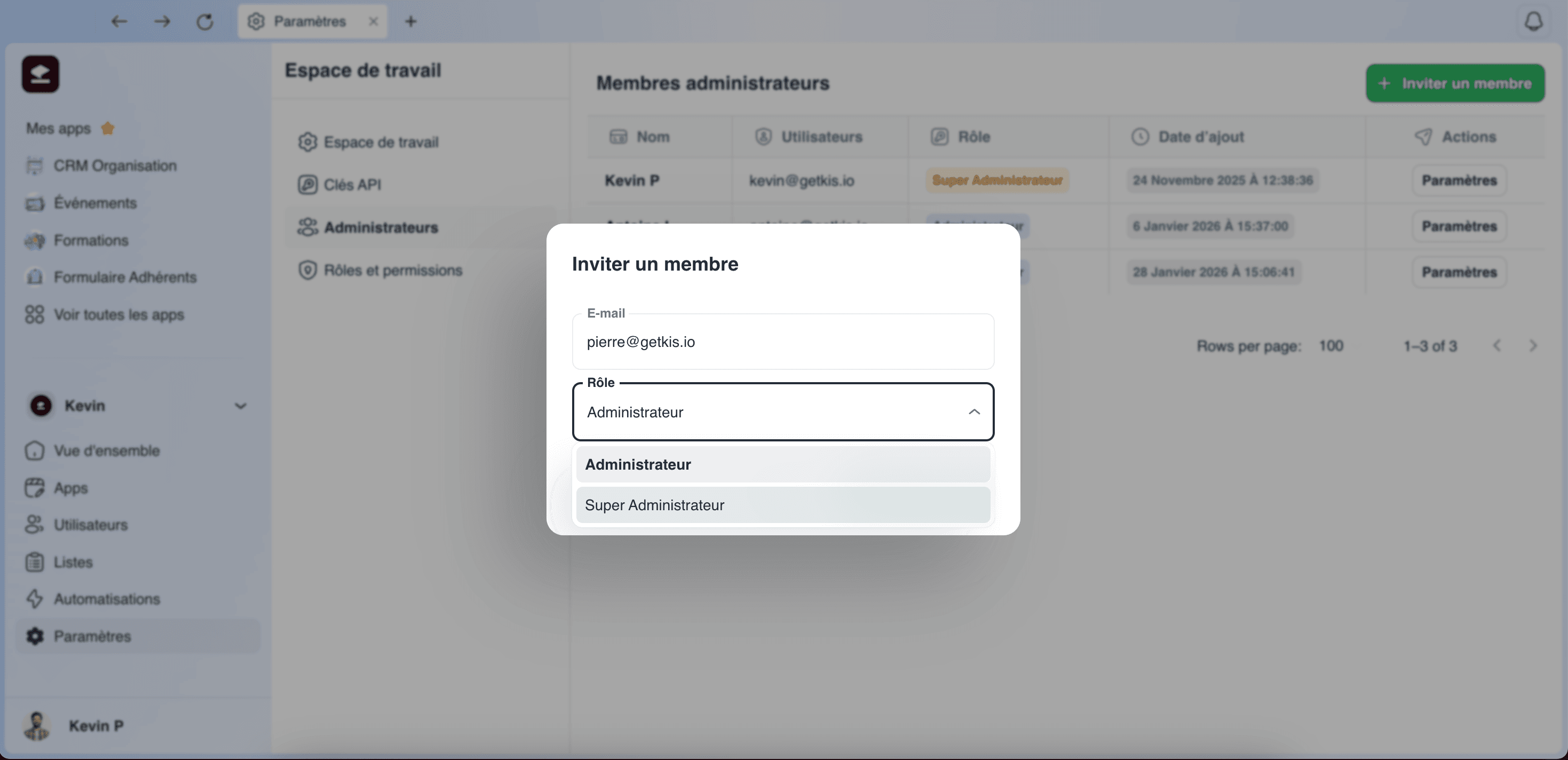The image size is (1568, 760).
Task: Click the Vue d'ensemble icon
Action: [35, 451]
